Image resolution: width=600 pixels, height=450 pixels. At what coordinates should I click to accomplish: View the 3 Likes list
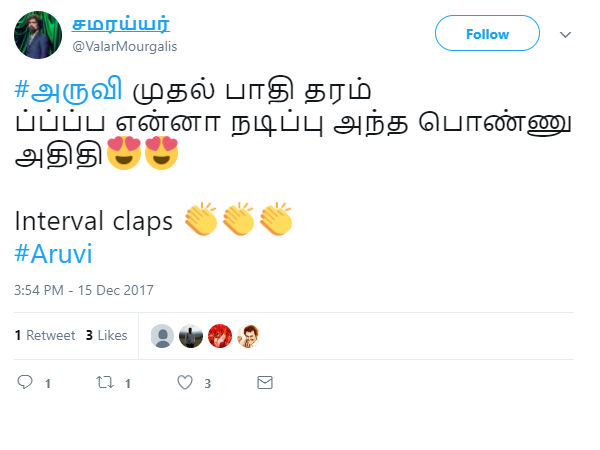click(x=106, y=335)
